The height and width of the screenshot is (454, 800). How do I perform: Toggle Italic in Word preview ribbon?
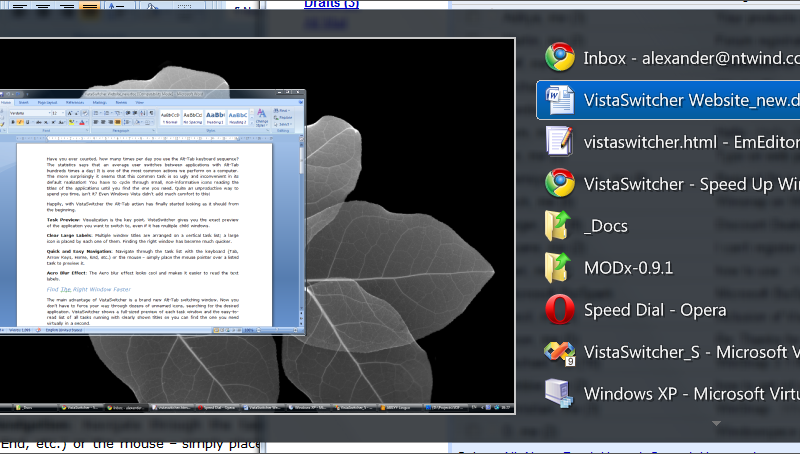20,122
